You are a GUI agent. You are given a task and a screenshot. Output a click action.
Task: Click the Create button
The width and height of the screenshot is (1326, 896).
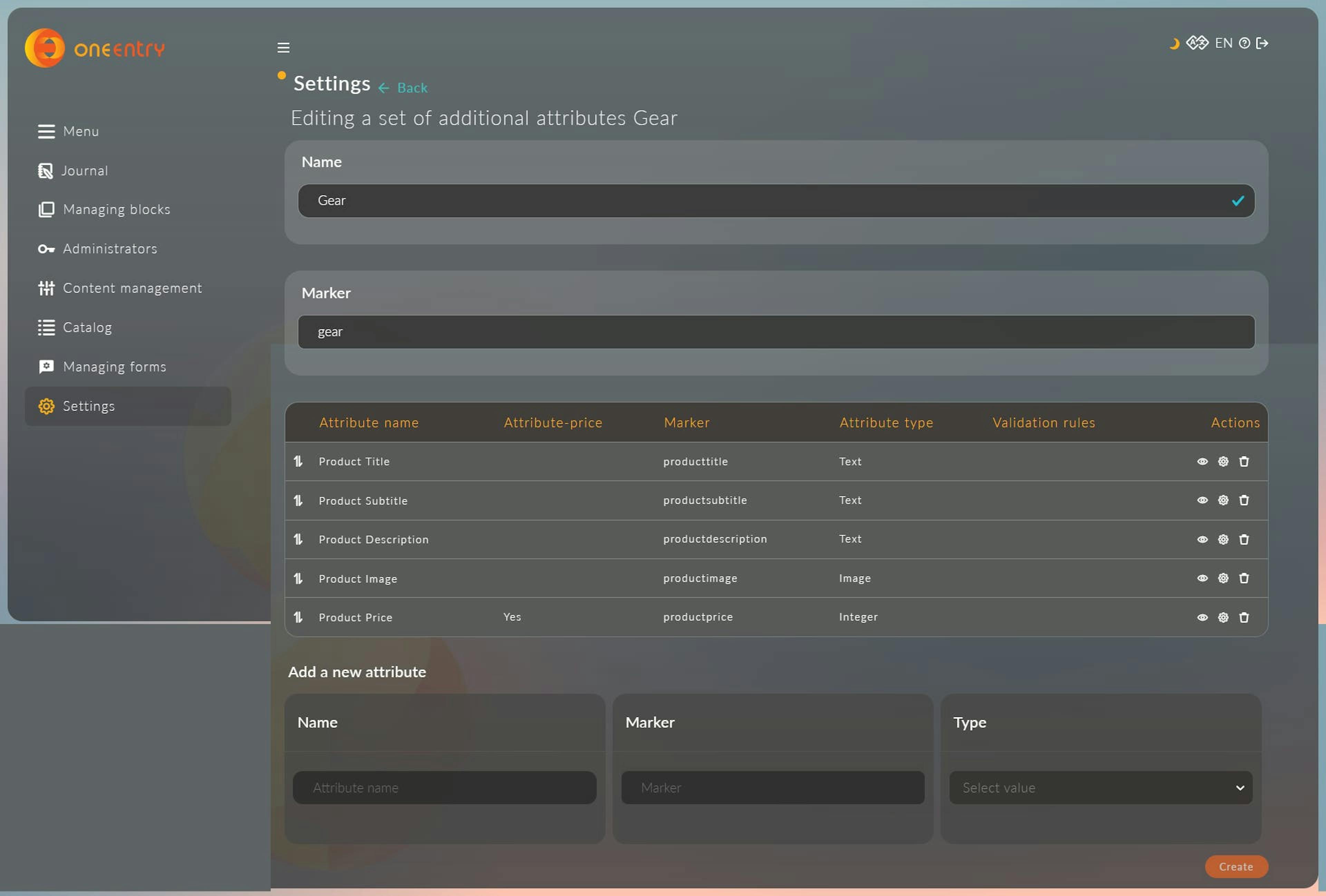click(1236, 866)
